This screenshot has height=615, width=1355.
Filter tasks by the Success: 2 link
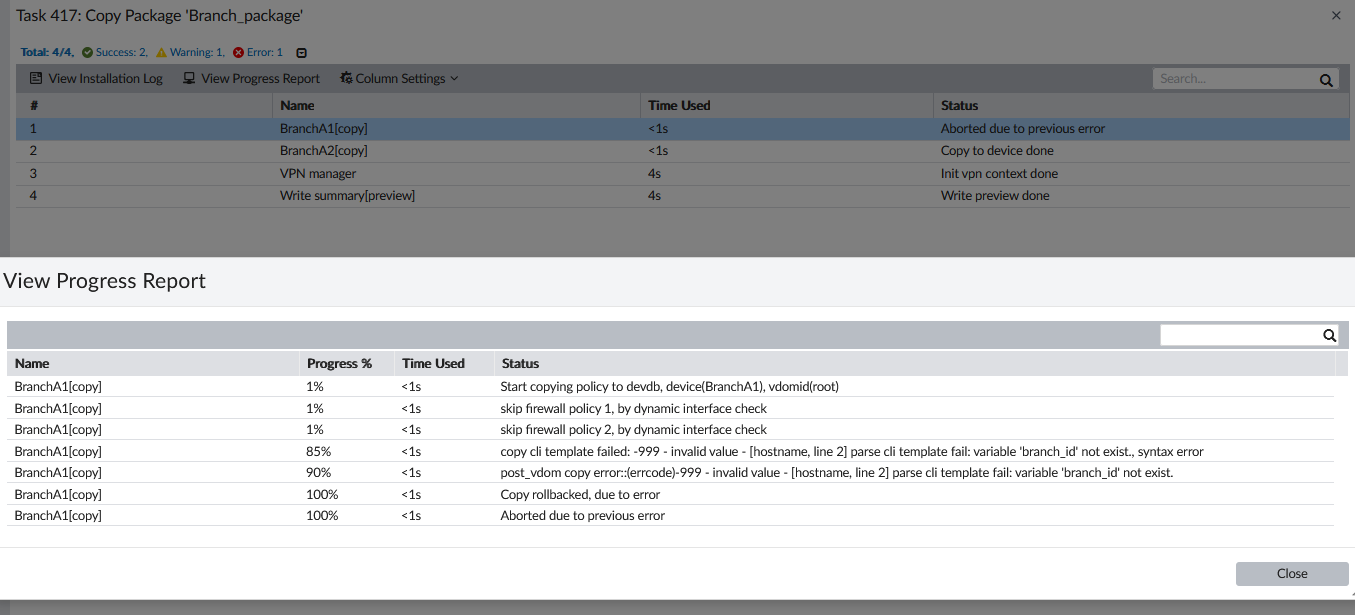pyautogui.click(x=121, y=52)
